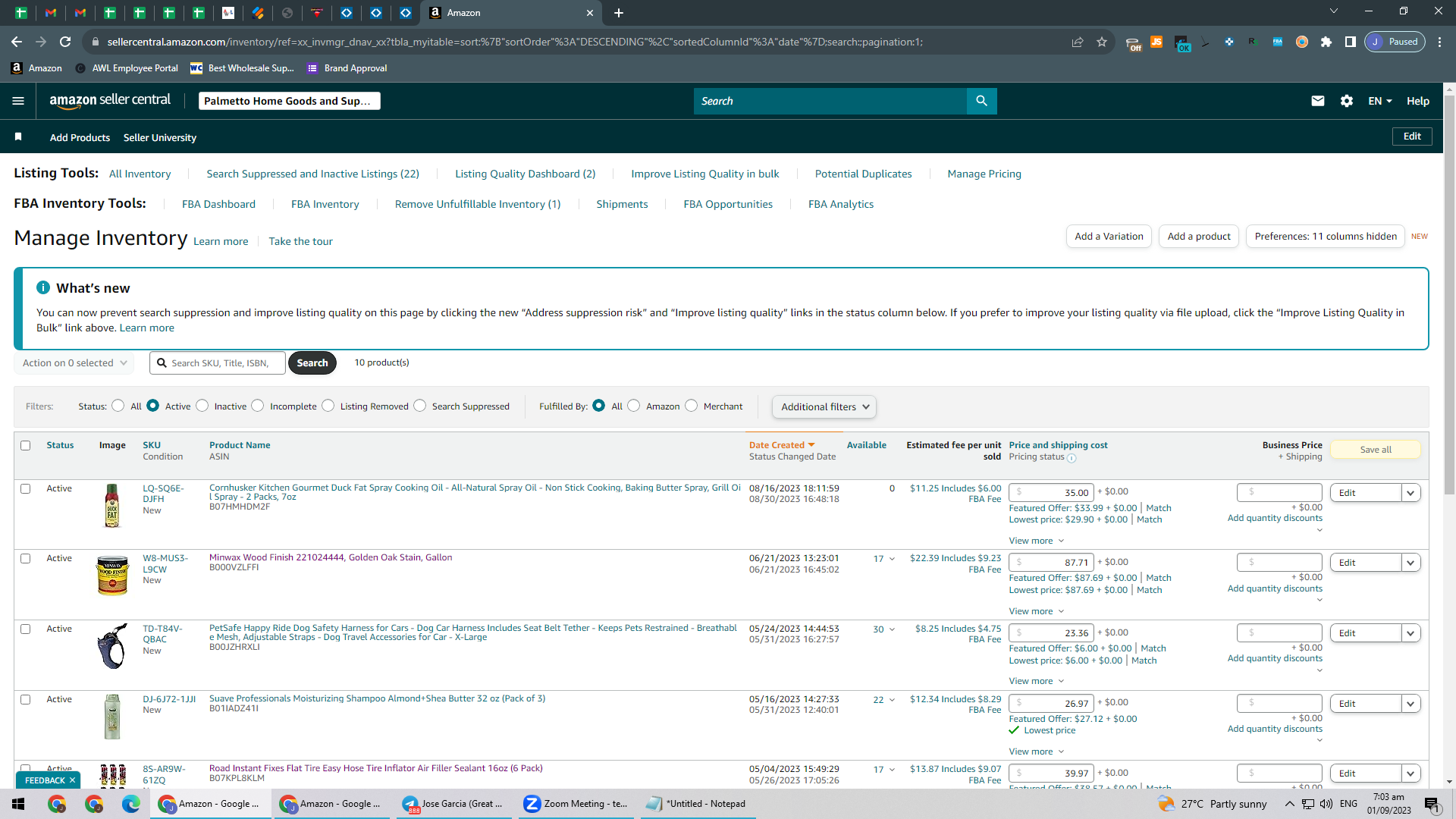Check the box for SKU LQ-SQ6E-DJFH row
1456x819 pixels.
pos(26,489)
